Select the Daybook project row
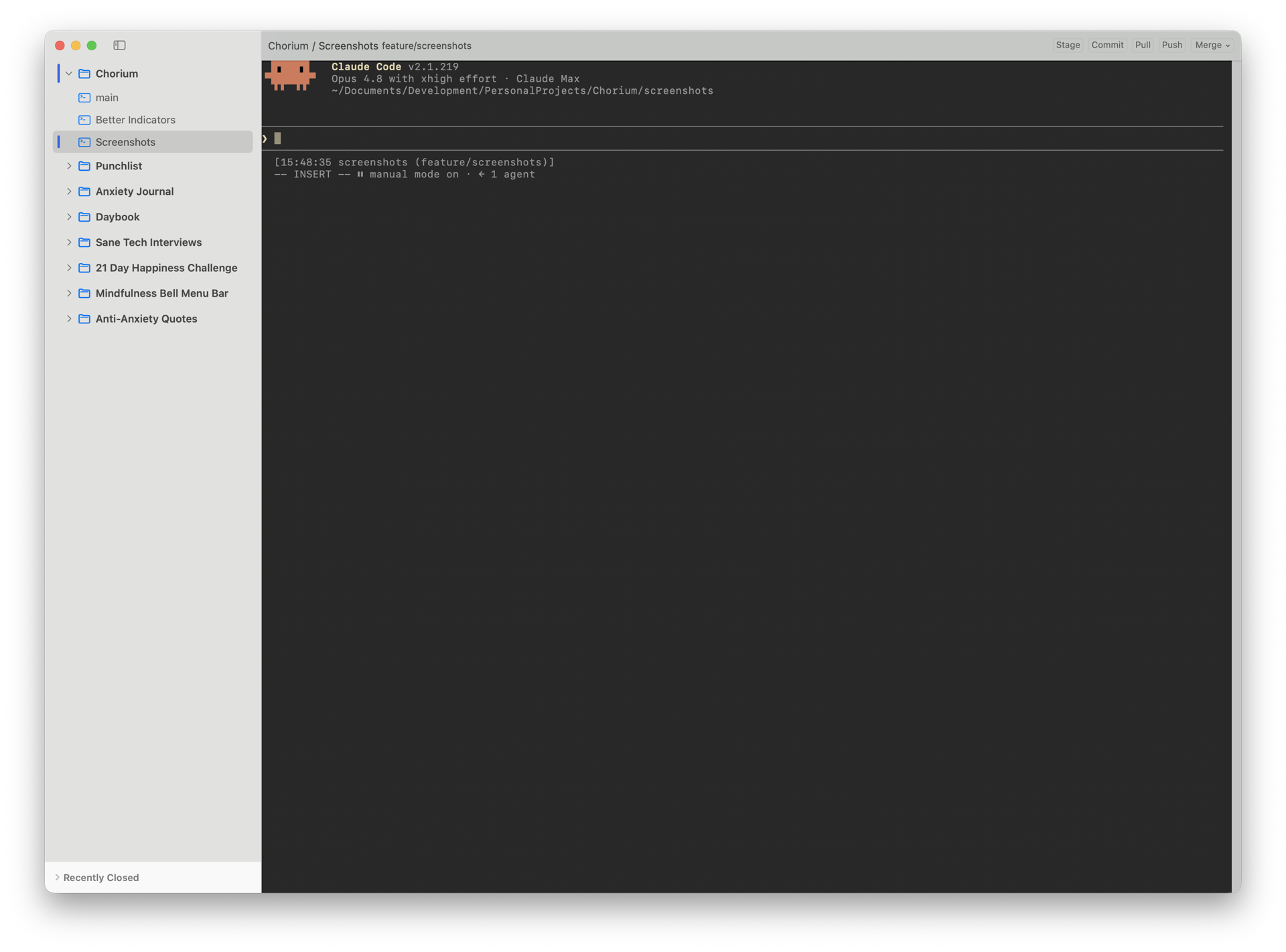Viewport: 1286px width, 952px height. point(153,217)
